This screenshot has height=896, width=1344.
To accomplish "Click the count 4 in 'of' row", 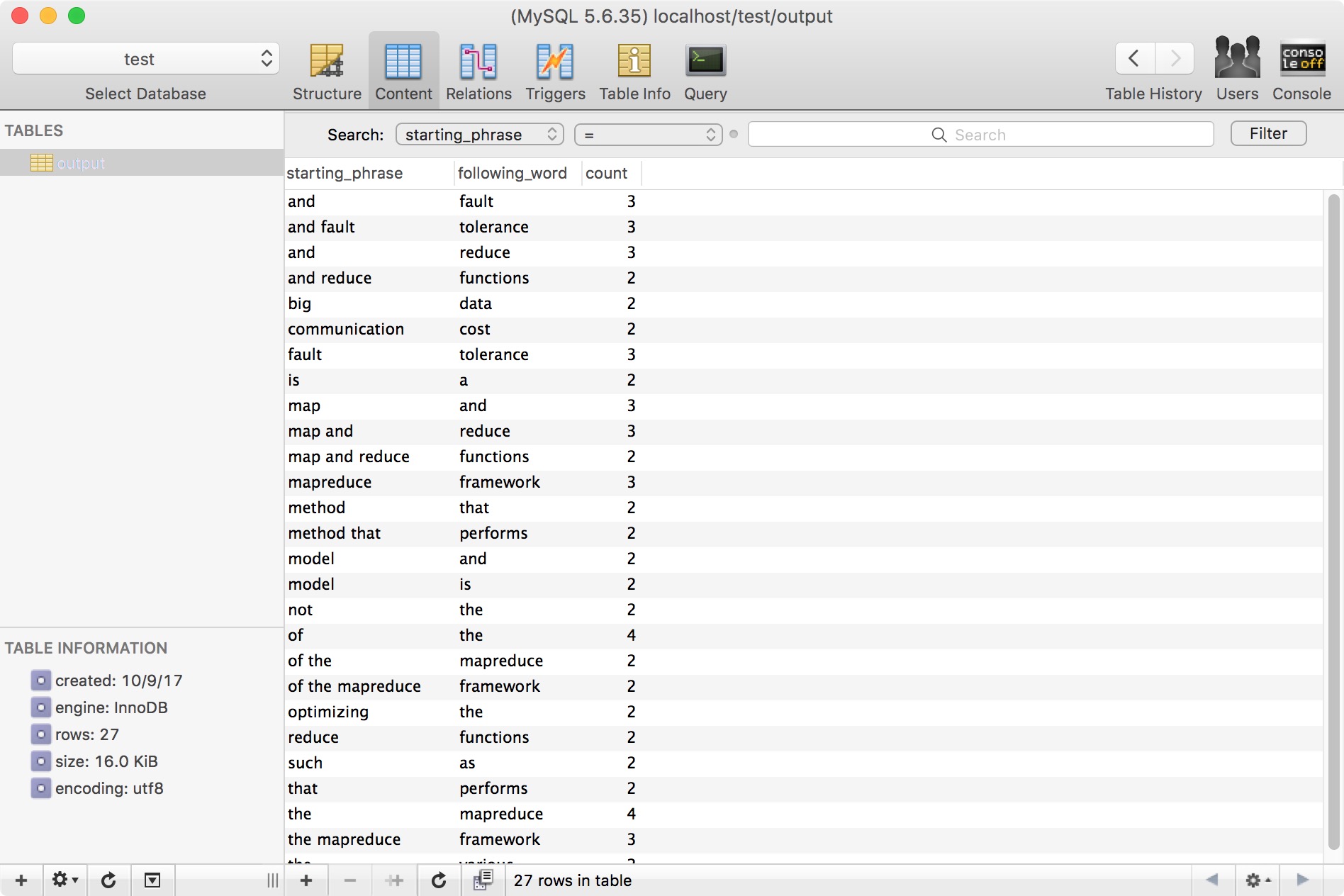I will [631, 635].
